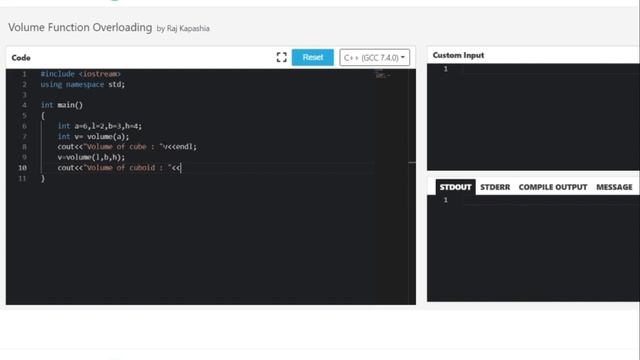Toggle fullscreen mode for the code editor

281,57
